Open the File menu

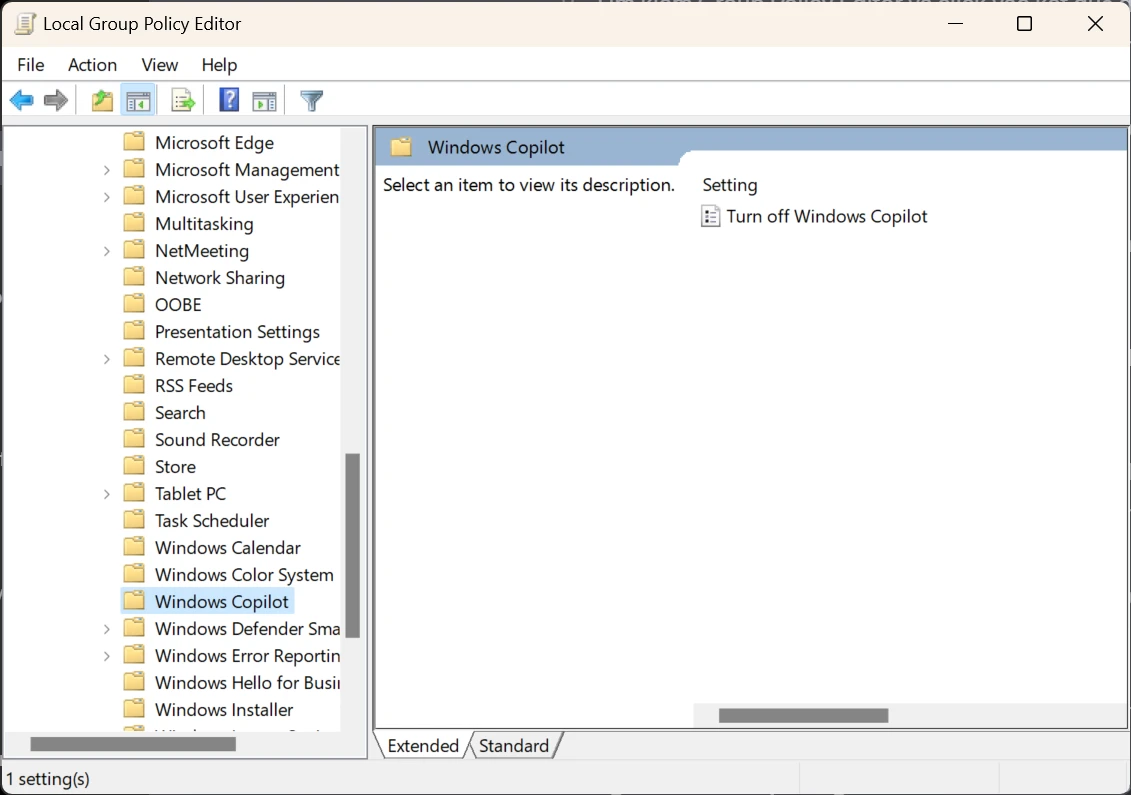pos(31,65)
